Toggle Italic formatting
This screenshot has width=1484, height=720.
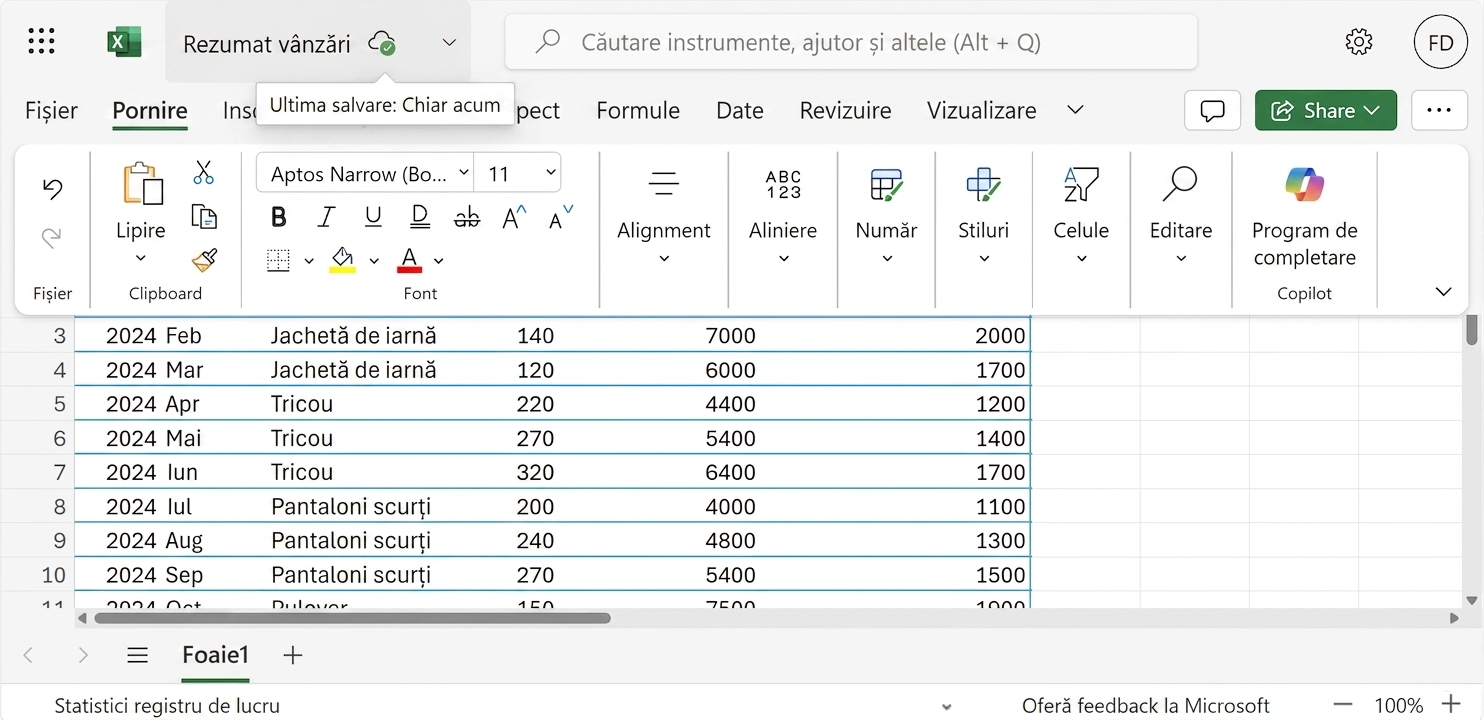[x=326, y=217]
